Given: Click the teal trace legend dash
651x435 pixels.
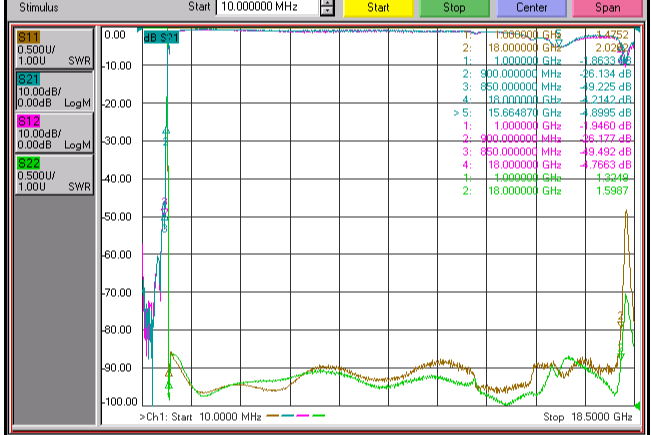Looking at the screenshot, I should (287, 415).
